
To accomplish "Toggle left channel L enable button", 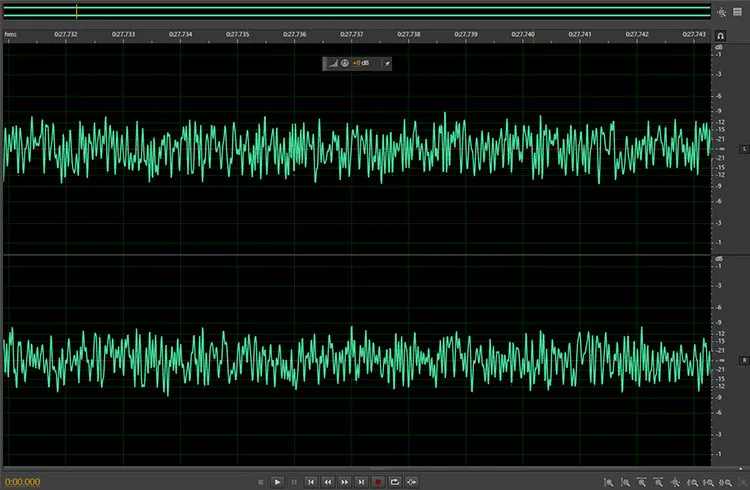I will tap(743, 149).
